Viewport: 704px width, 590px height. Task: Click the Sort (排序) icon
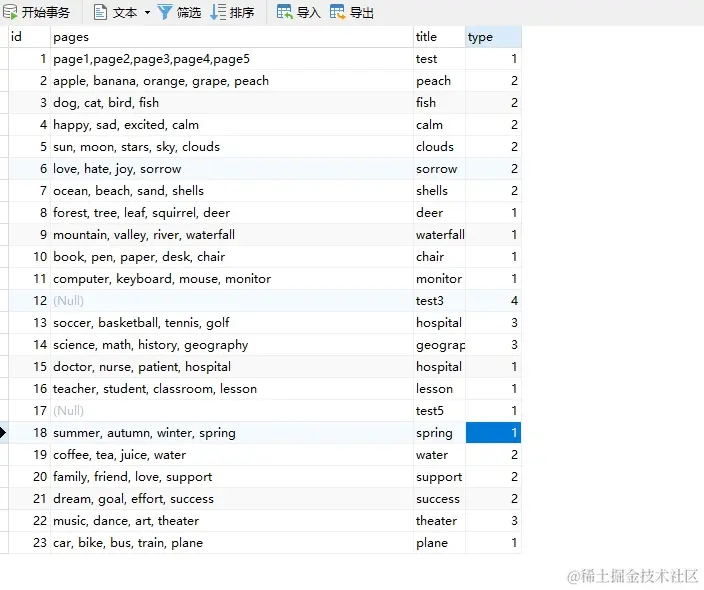coord(218,12)
